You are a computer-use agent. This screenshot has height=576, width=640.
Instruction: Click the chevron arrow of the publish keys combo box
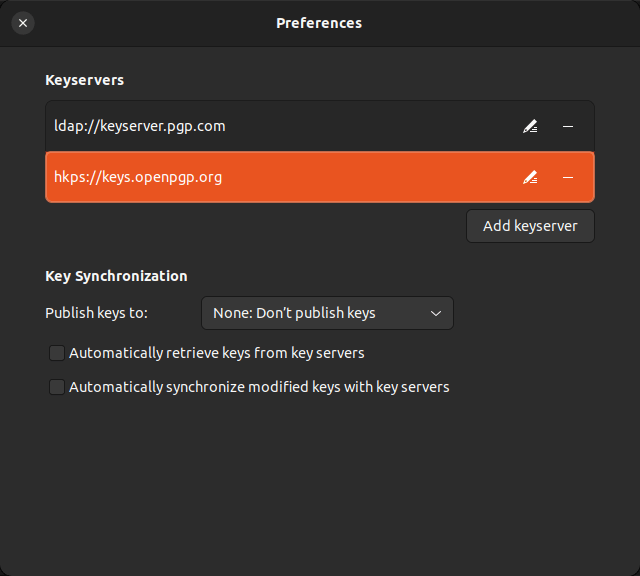[436, 313]
